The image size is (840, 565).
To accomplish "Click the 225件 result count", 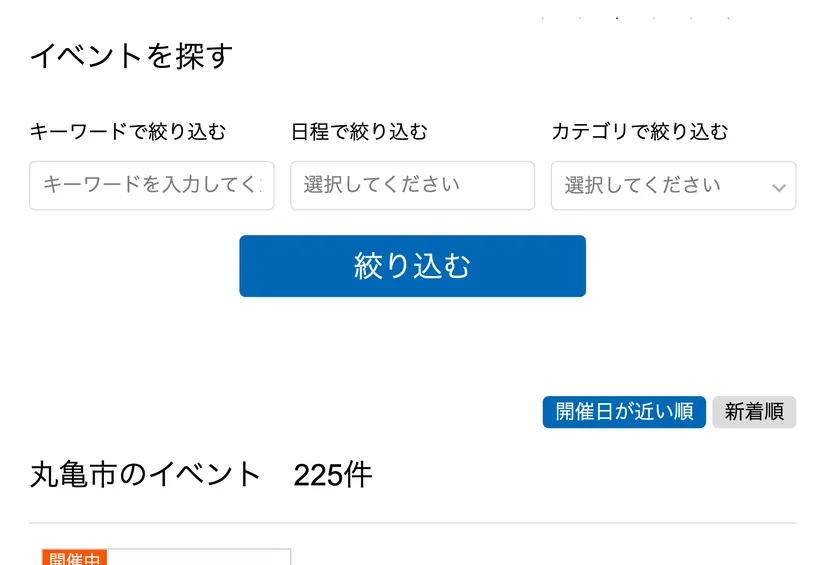I will click(333, 475).
